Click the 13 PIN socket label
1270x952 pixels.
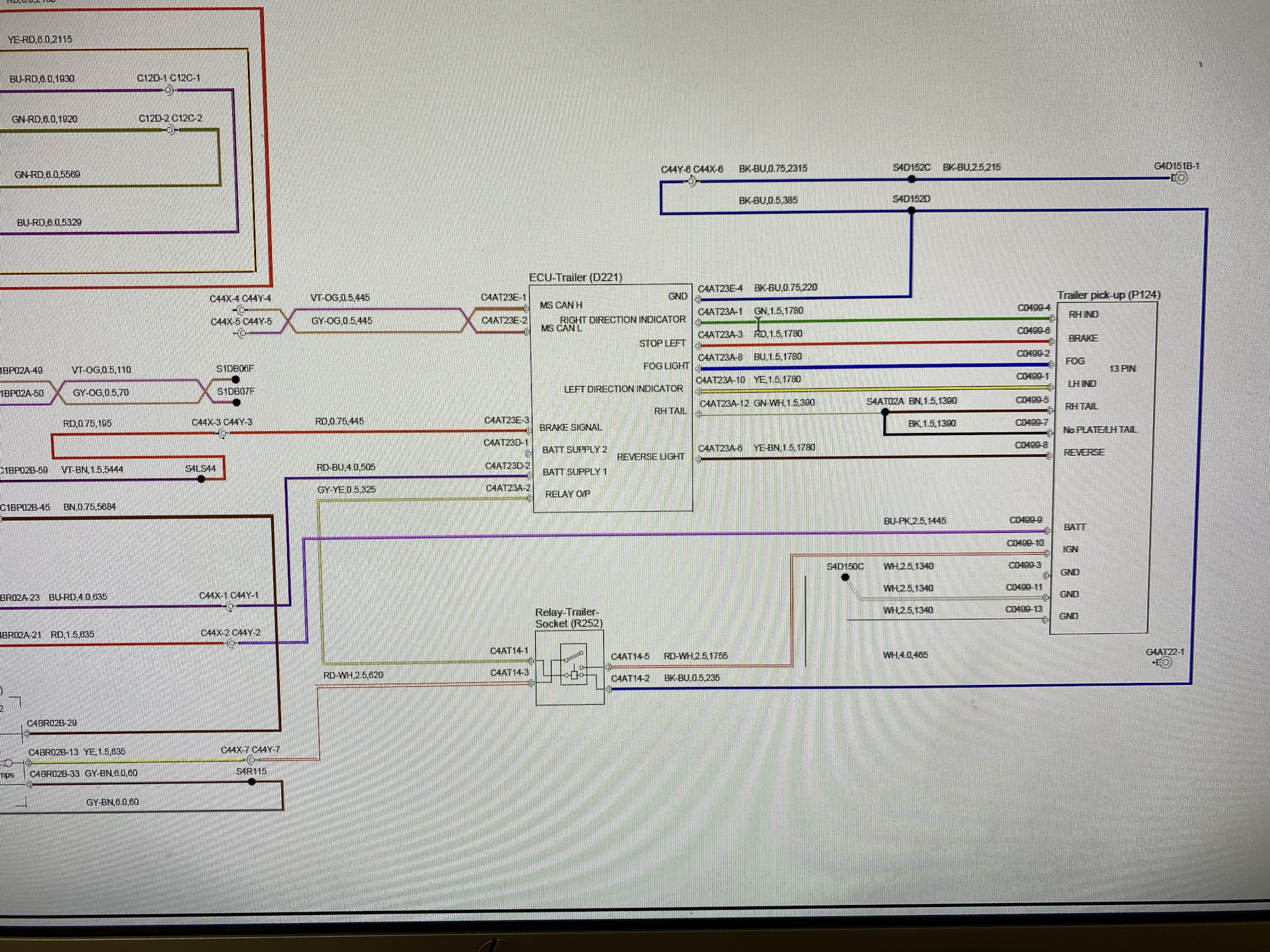coord(1122,369)
